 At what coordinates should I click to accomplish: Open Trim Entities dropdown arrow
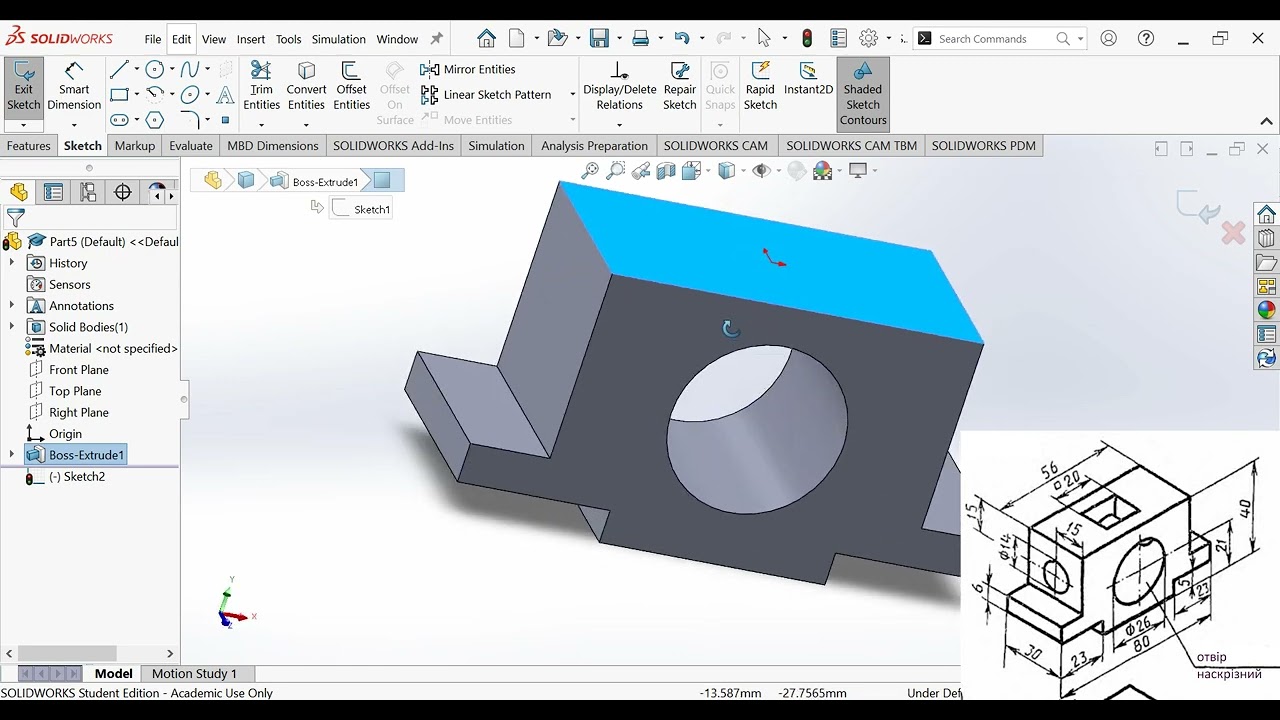tap(261, 126)
